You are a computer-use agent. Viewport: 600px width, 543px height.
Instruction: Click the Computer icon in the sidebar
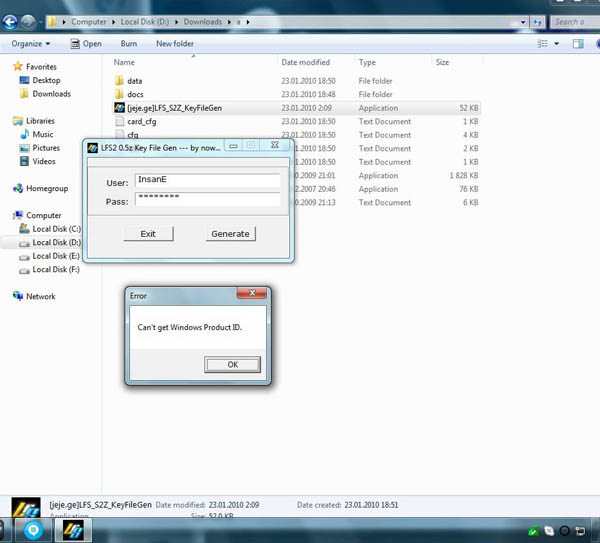coord(18,215)
